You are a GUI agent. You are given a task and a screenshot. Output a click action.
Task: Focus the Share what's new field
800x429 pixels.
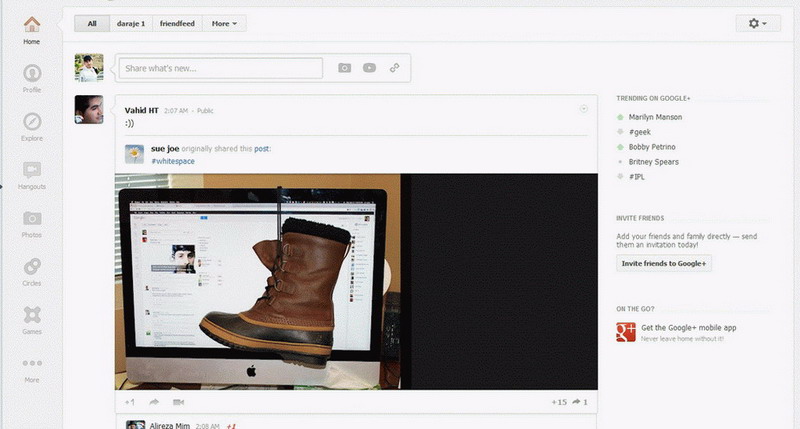[x=221, y=68]
